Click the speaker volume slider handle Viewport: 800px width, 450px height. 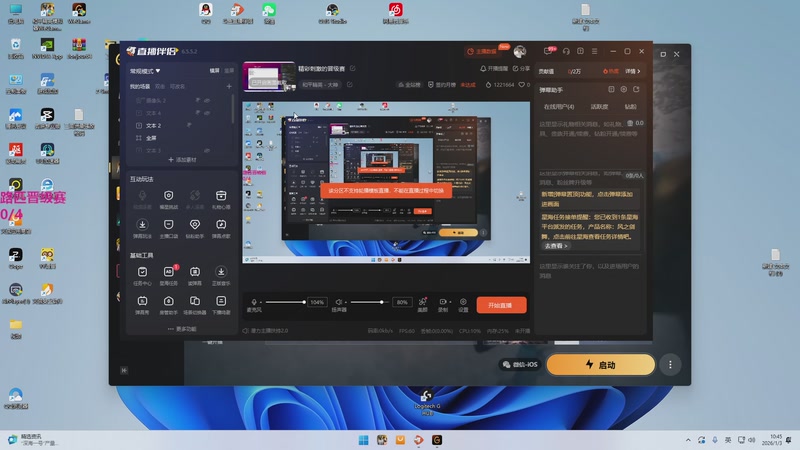(382, 302)
